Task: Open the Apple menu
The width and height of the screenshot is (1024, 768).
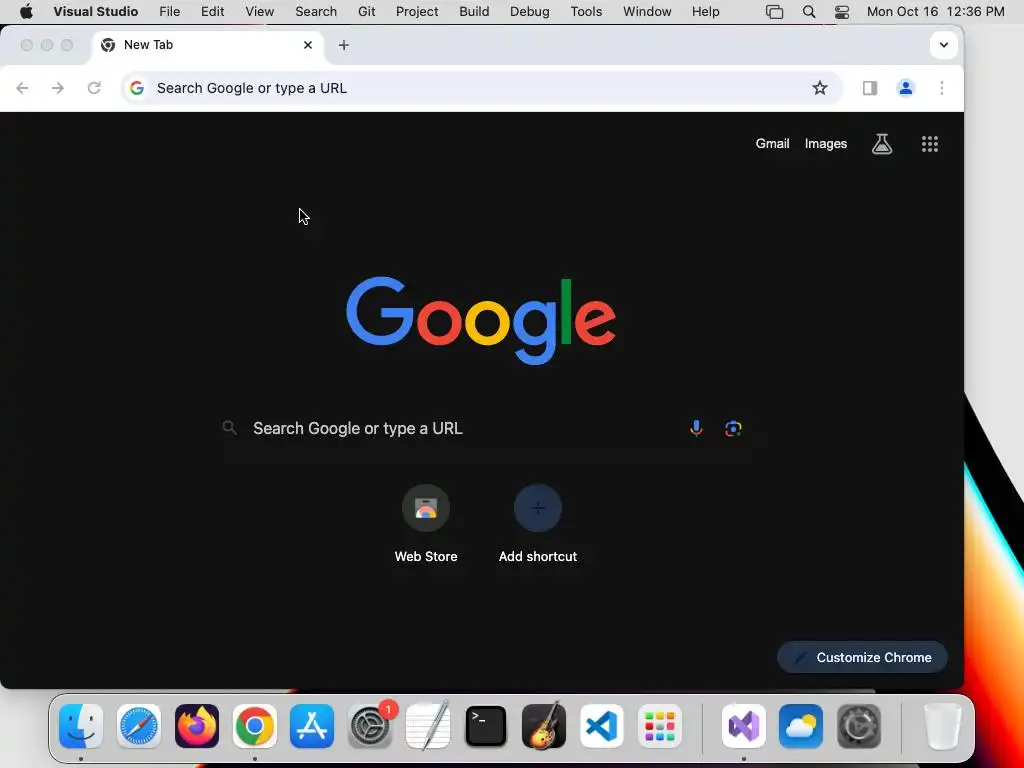Action: [x=26, y=12]
